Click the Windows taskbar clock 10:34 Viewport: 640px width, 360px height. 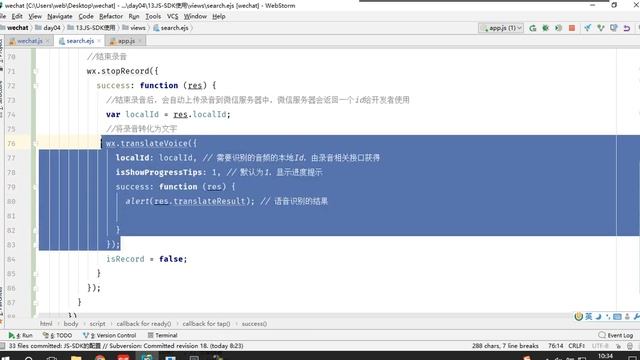pos(605,357)
